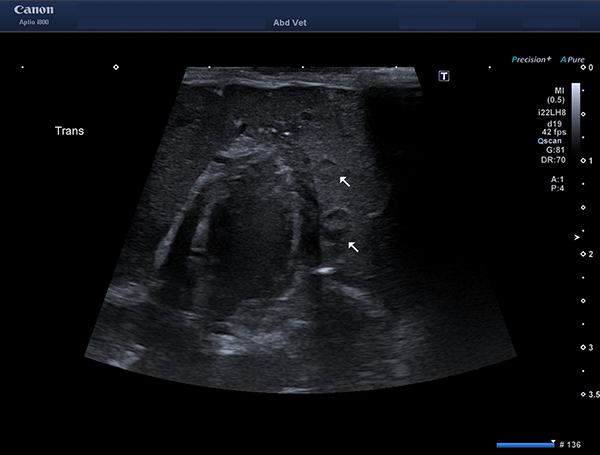Click the Canon logo
This screenshot has height=455, width=600.
(34, 10)
